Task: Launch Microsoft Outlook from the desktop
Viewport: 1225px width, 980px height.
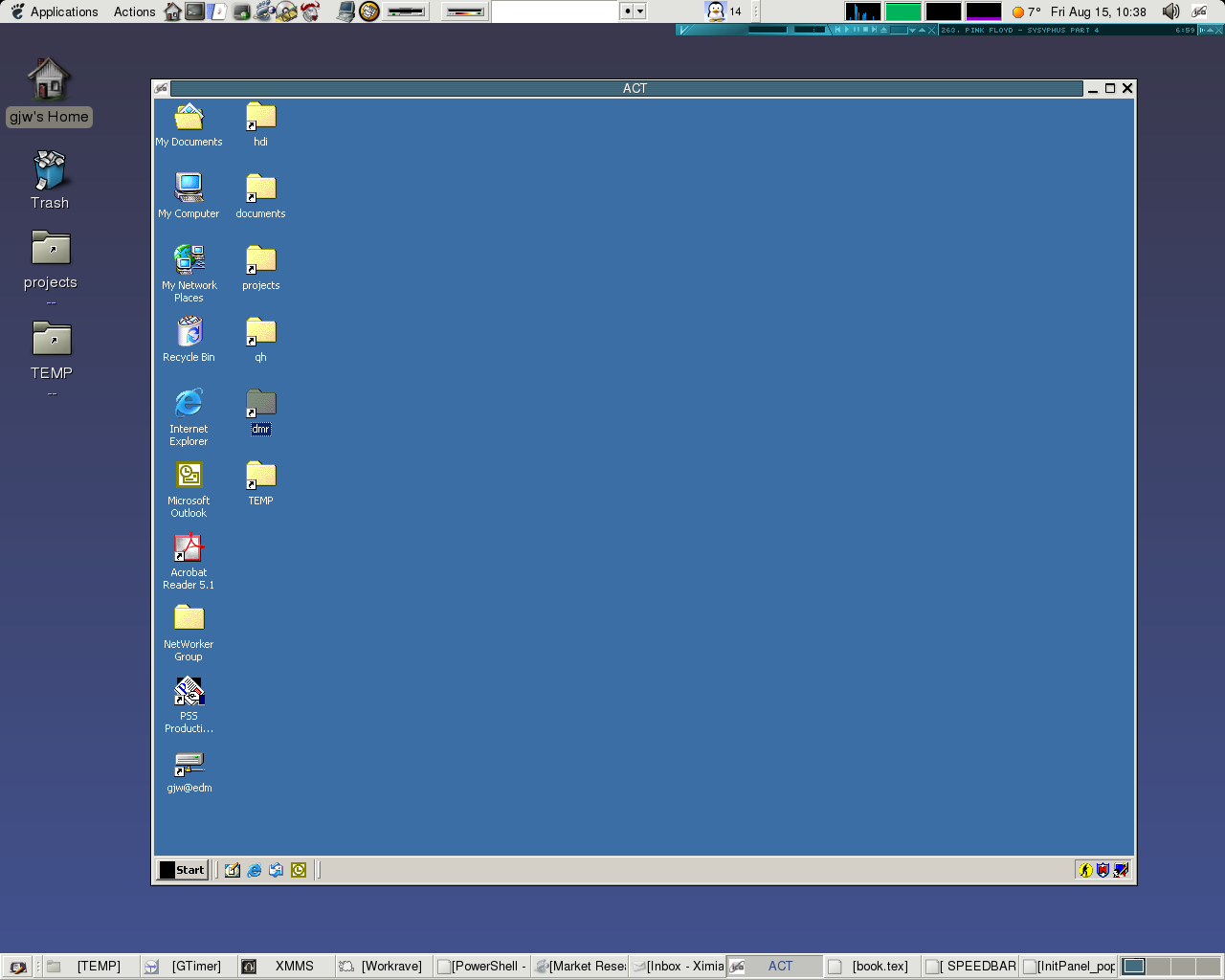Action: 188,474
